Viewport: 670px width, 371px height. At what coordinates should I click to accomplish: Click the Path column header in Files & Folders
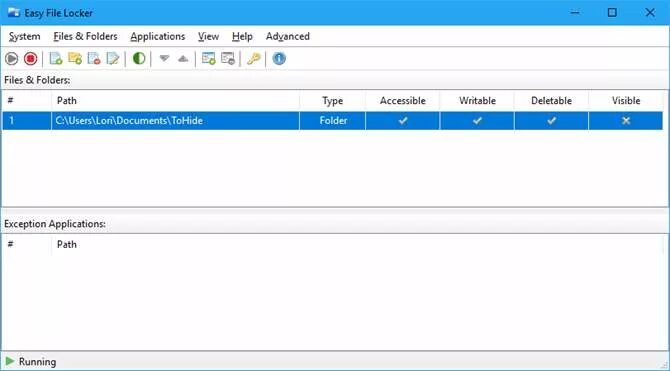click(175, 101)
